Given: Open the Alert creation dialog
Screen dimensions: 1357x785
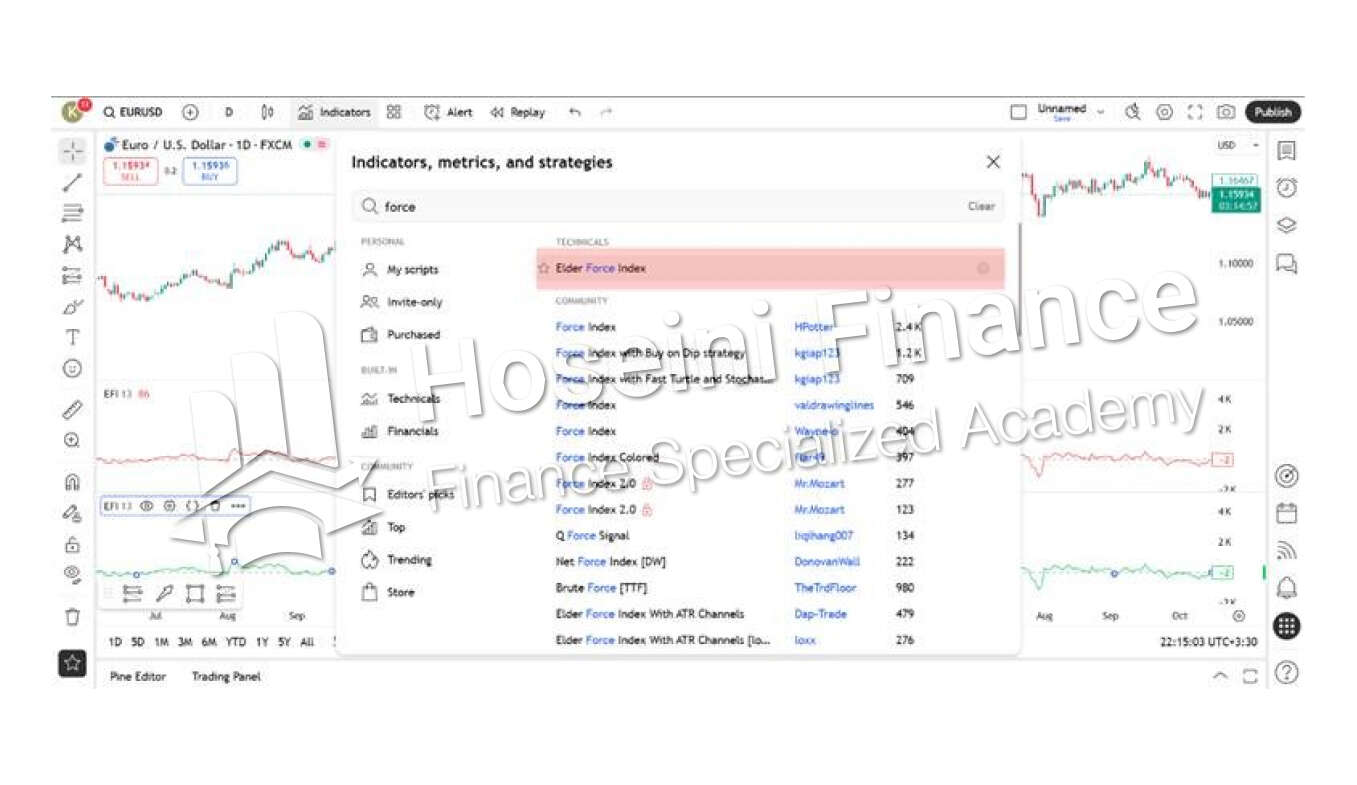Looking at the screenshot, I should point(448,112).
